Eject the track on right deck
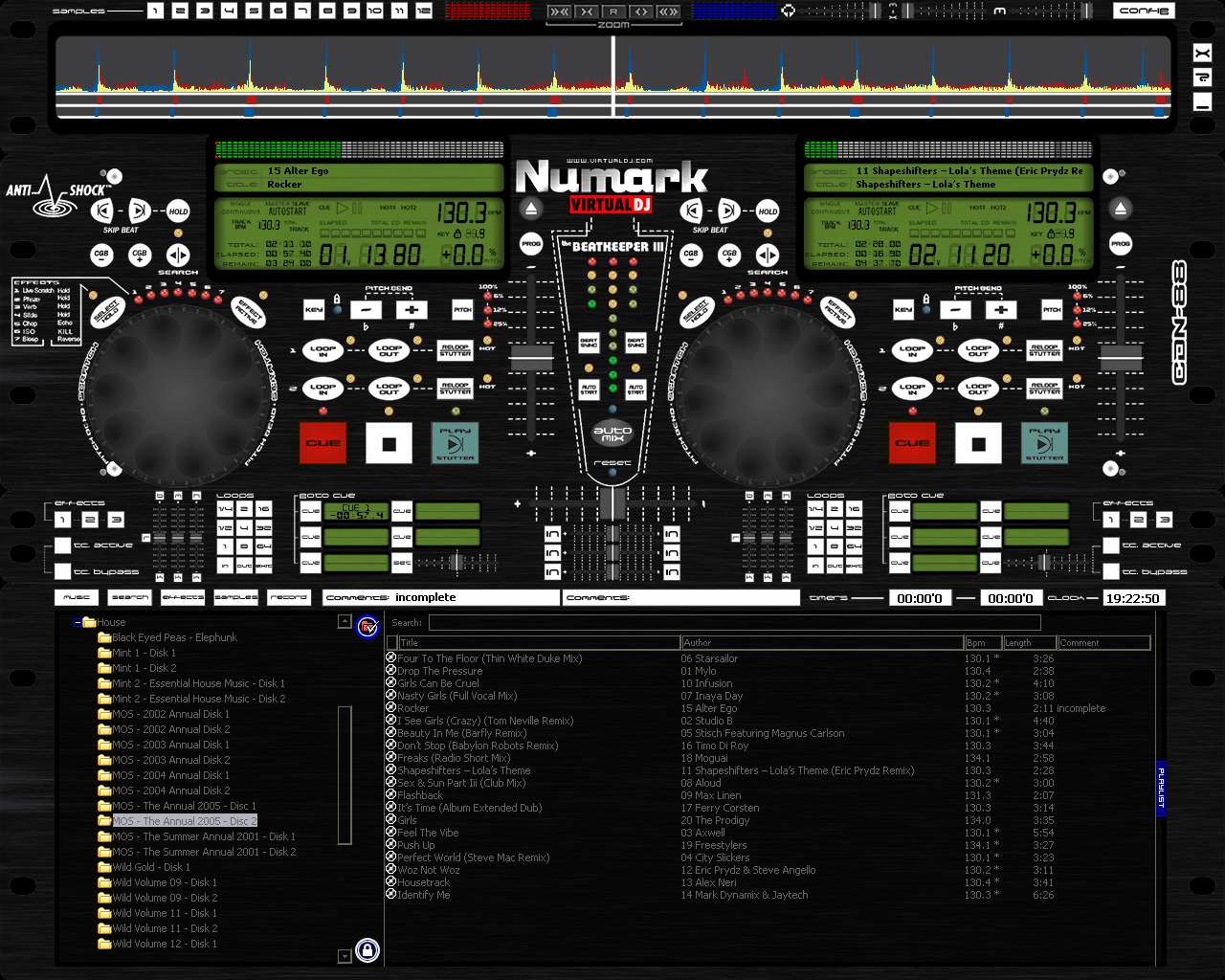Viewport: 1225px width, 980px height. [1121, 209]
